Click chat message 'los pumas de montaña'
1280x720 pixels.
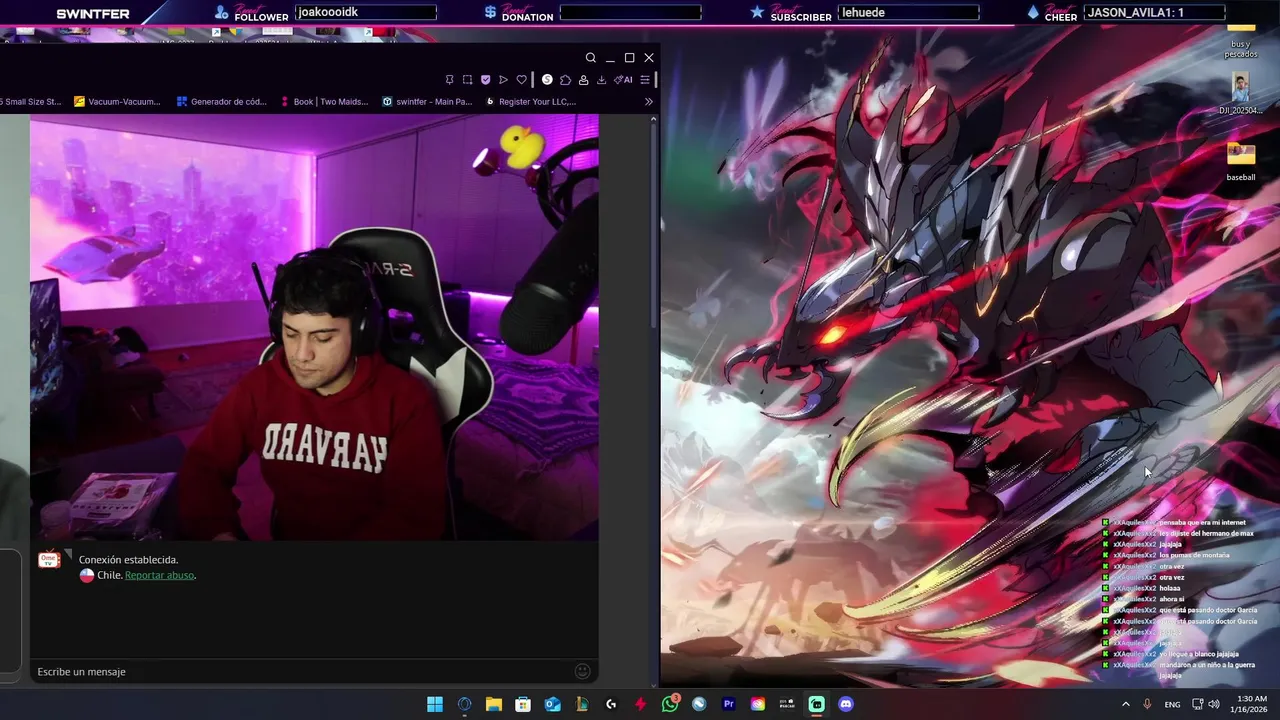tap(1194, 555)
